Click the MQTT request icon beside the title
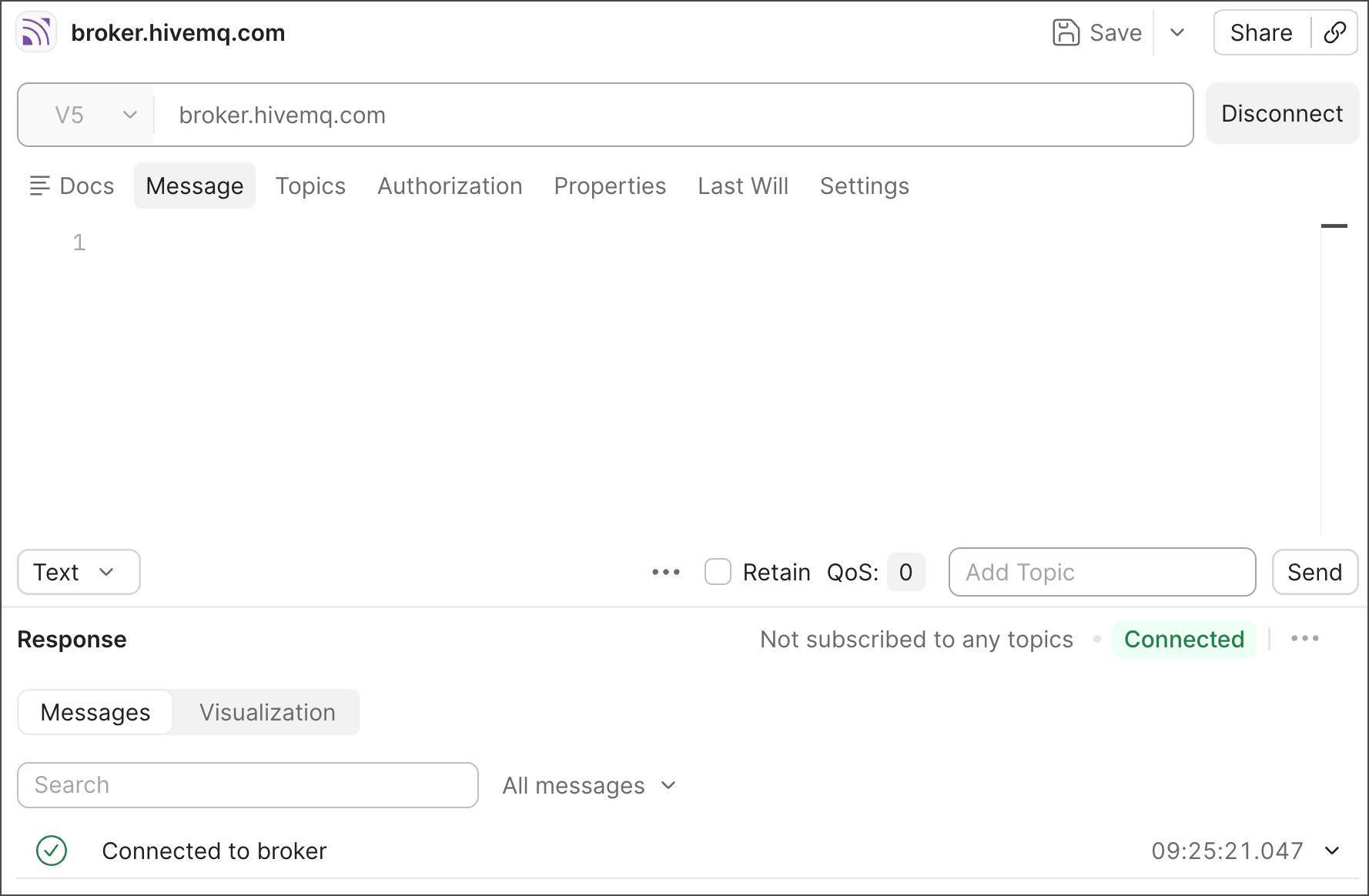The height and width of the screenshot is (896, 1369). tap(36, 32)
